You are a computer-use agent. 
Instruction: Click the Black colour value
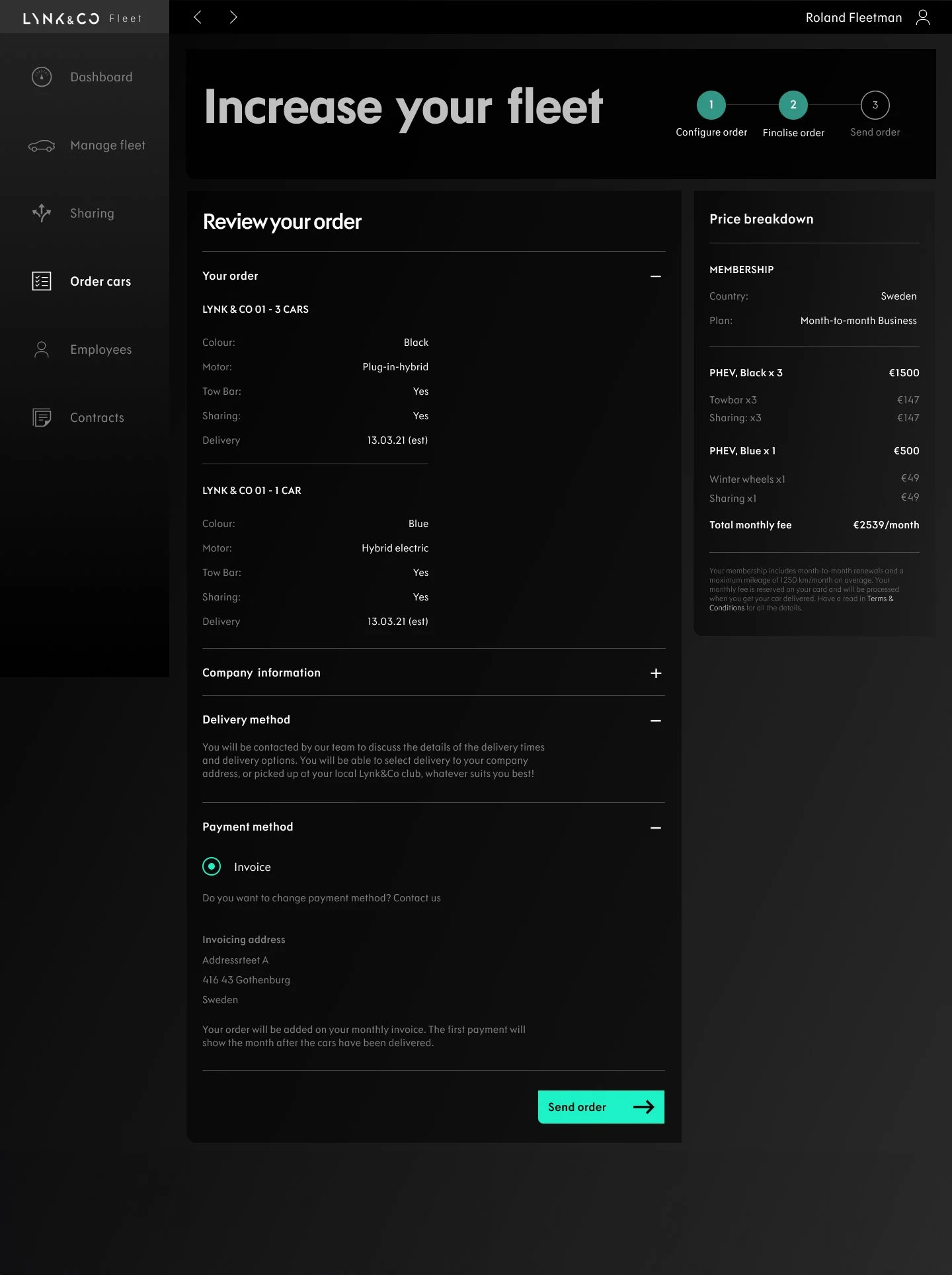[416, 343]
